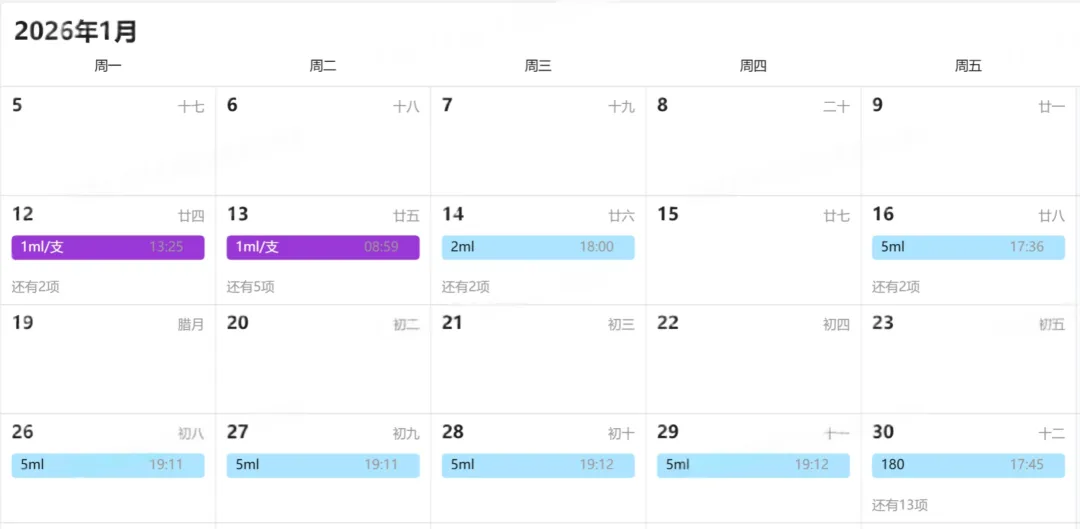Show '还有13项' more items on January 30
The width and height of the screenshot is (1080, 529).
(900, 505)
